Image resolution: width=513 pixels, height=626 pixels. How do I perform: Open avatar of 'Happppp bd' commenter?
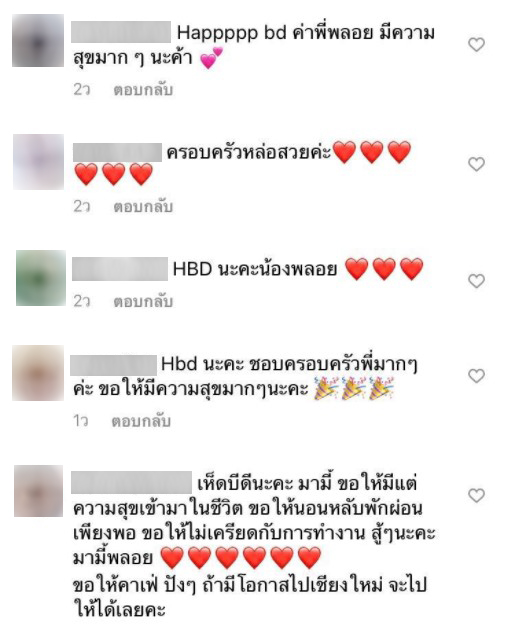[38, 40]
